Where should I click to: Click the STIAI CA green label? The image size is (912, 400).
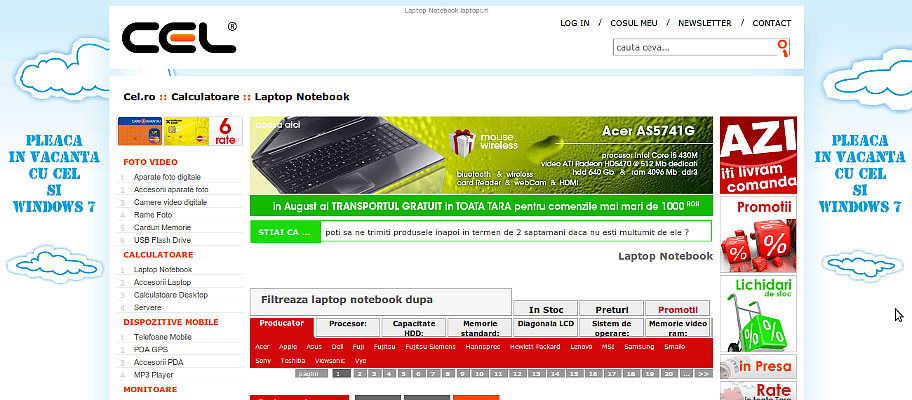pos(286,232)
